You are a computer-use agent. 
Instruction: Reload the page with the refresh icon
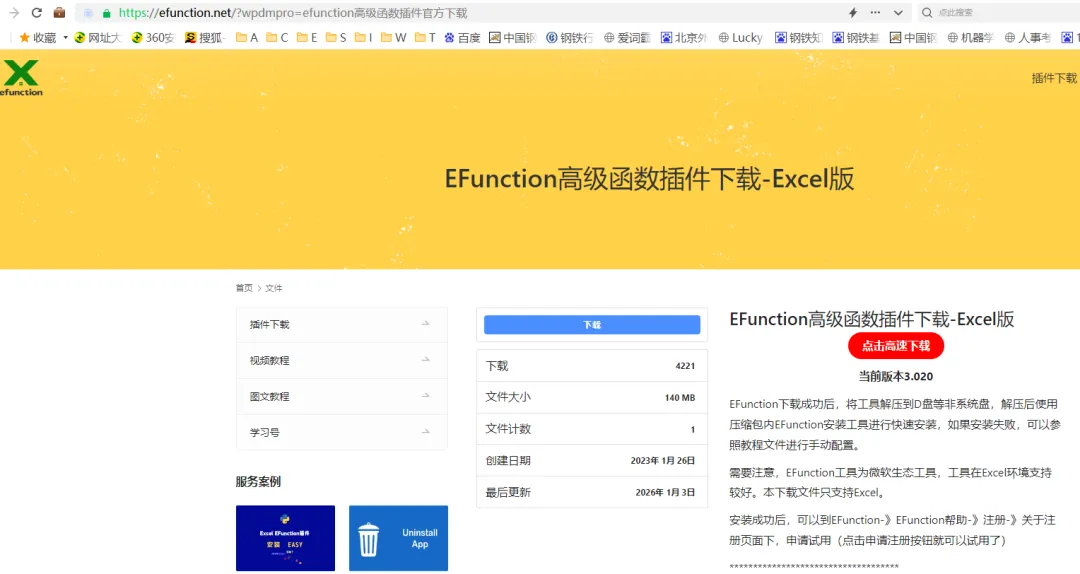coord(37,12)
